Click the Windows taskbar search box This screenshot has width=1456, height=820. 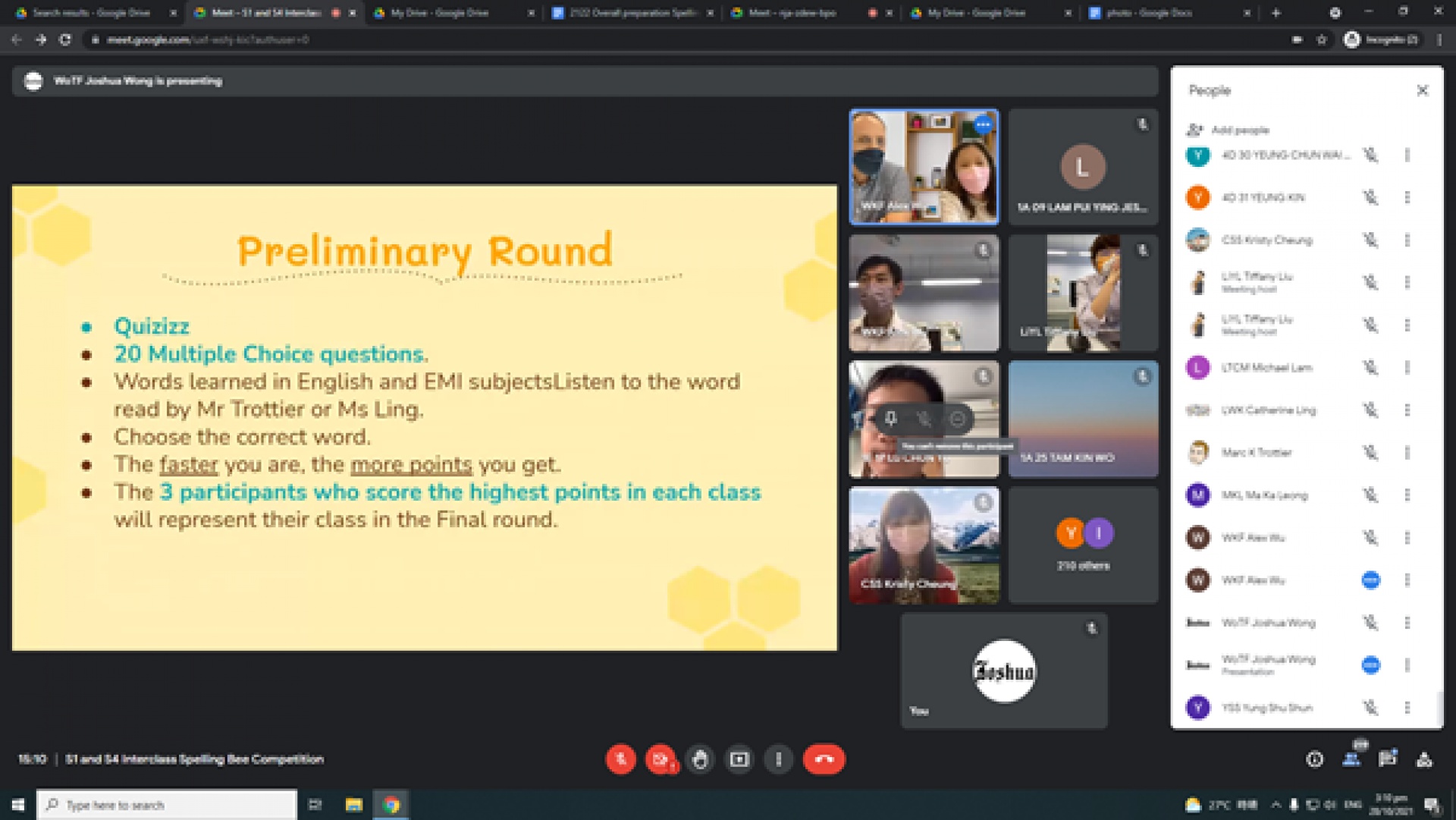[x=167, y=805]
